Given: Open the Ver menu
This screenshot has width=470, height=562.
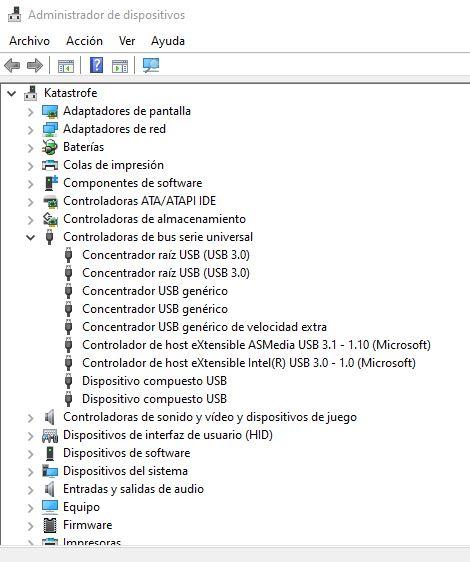Looking at the screenshot, I should coord(127,41).
